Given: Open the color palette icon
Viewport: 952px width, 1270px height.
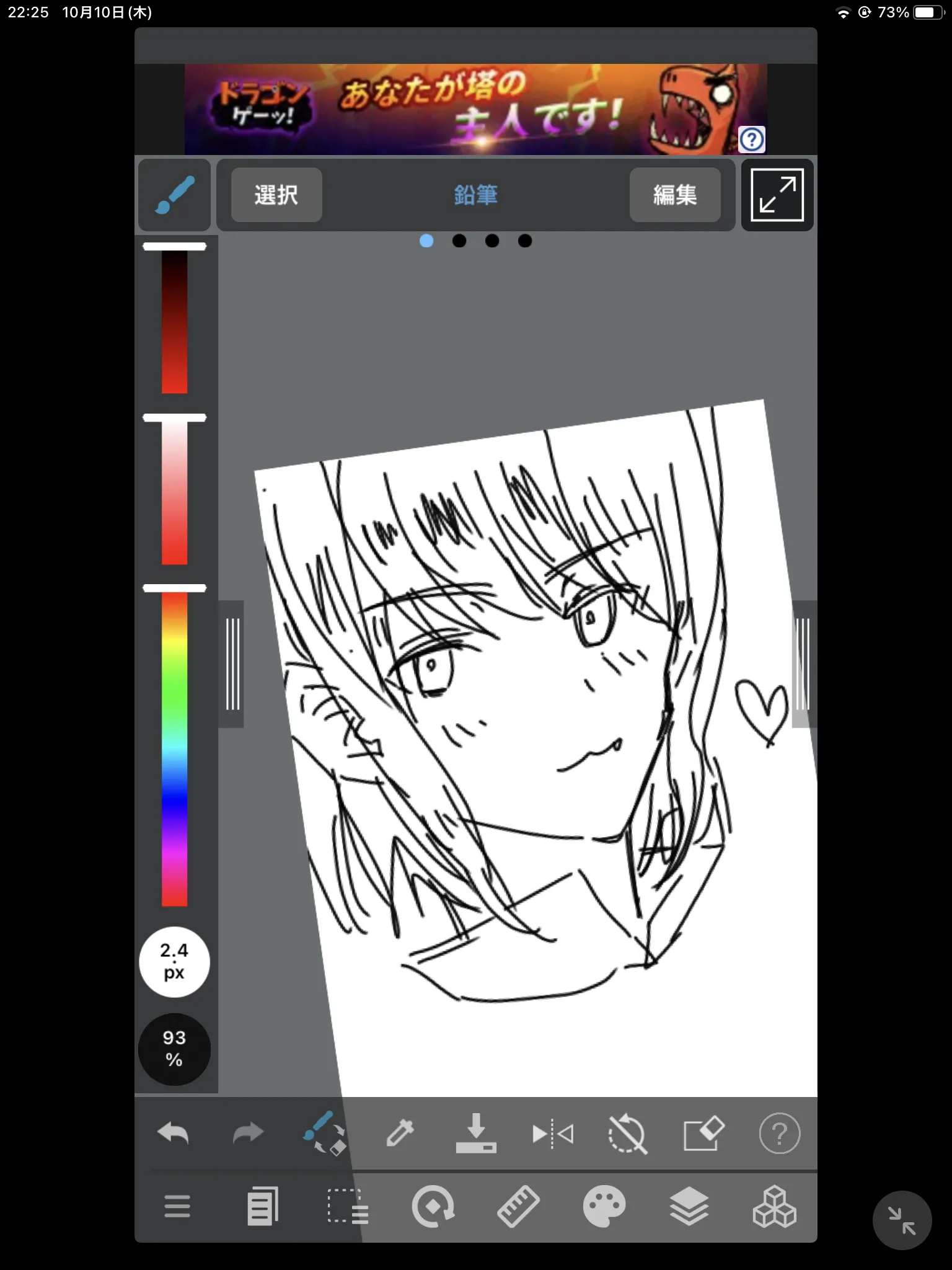Looking at the screenshot, I should (604, 1206).
